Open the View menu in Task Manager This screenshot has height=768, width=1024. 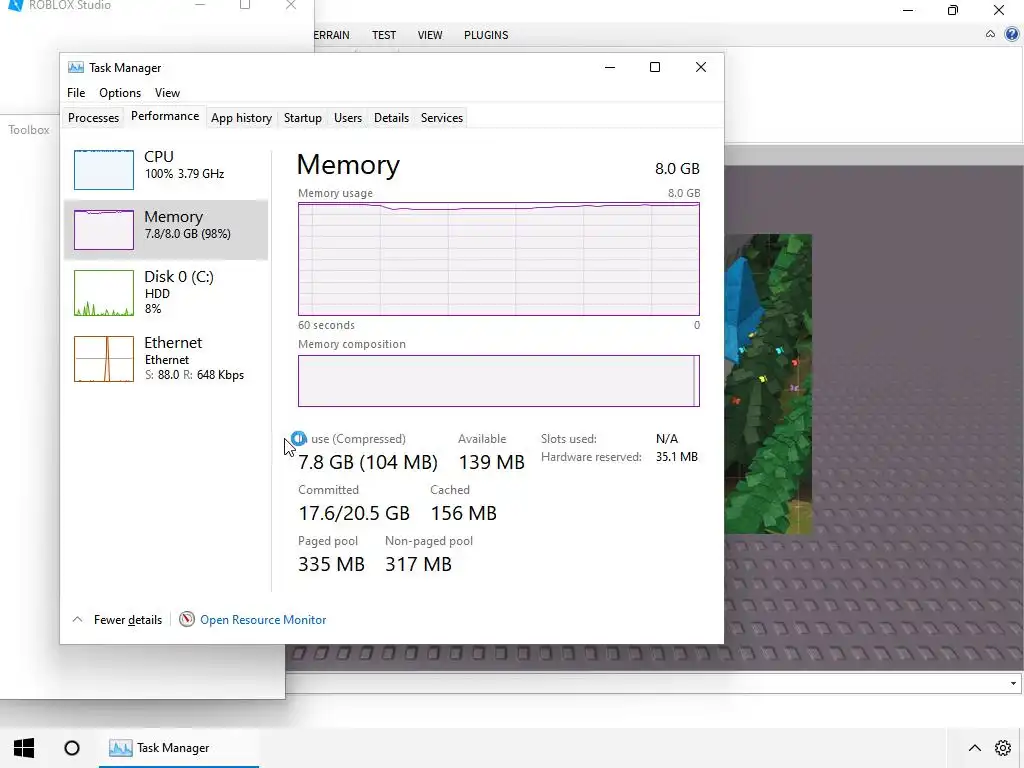(167, 93)
